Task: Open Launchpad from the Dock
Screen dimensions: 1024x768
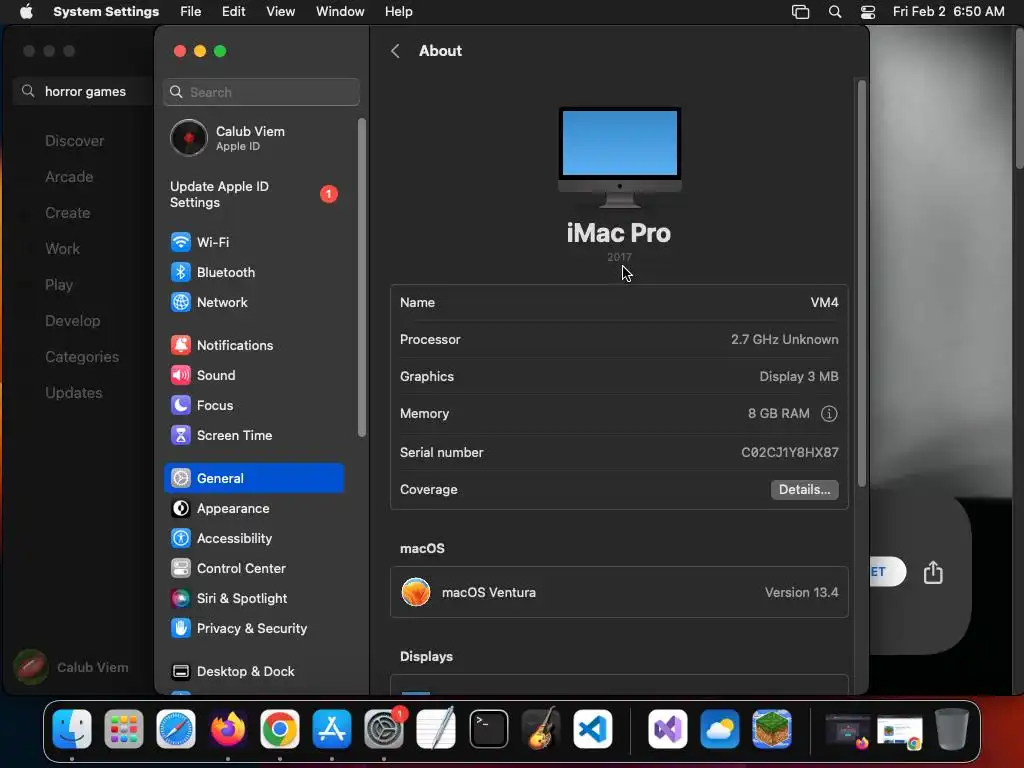Action: 123,729
